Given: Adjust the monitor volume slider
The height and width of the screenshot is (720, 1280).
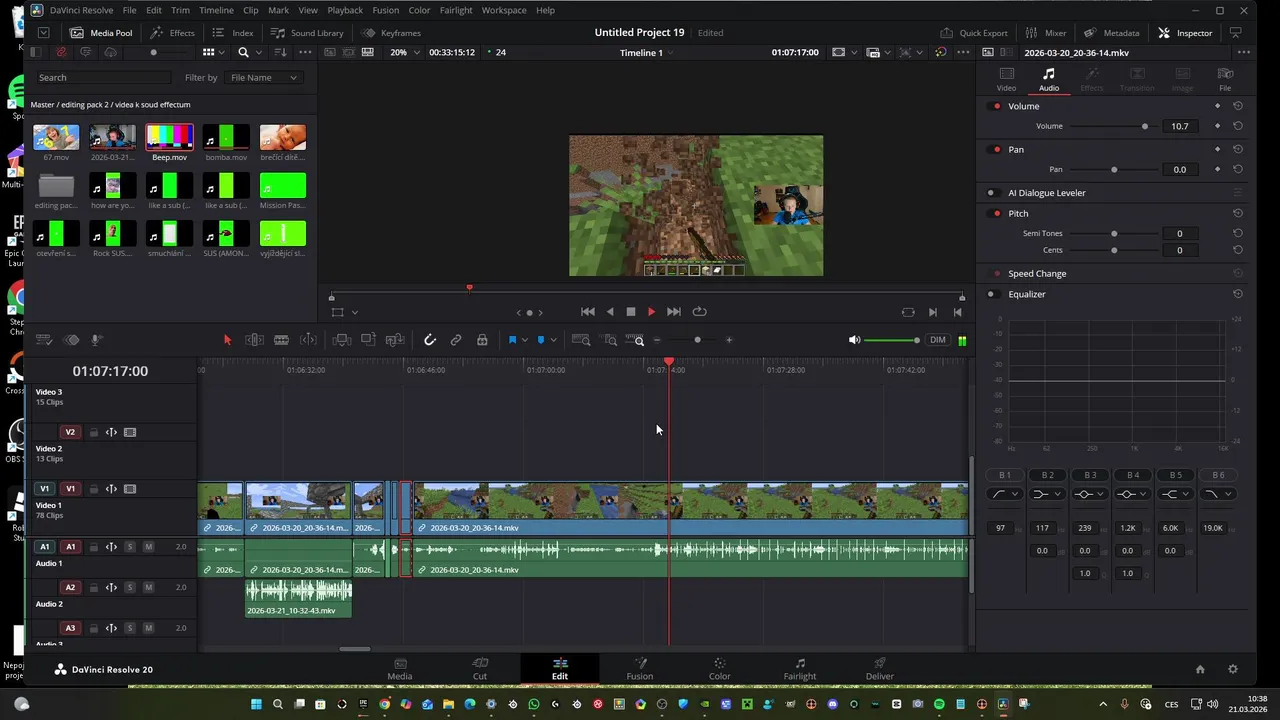Looking at the screenshot, I should tap(892, 340).
